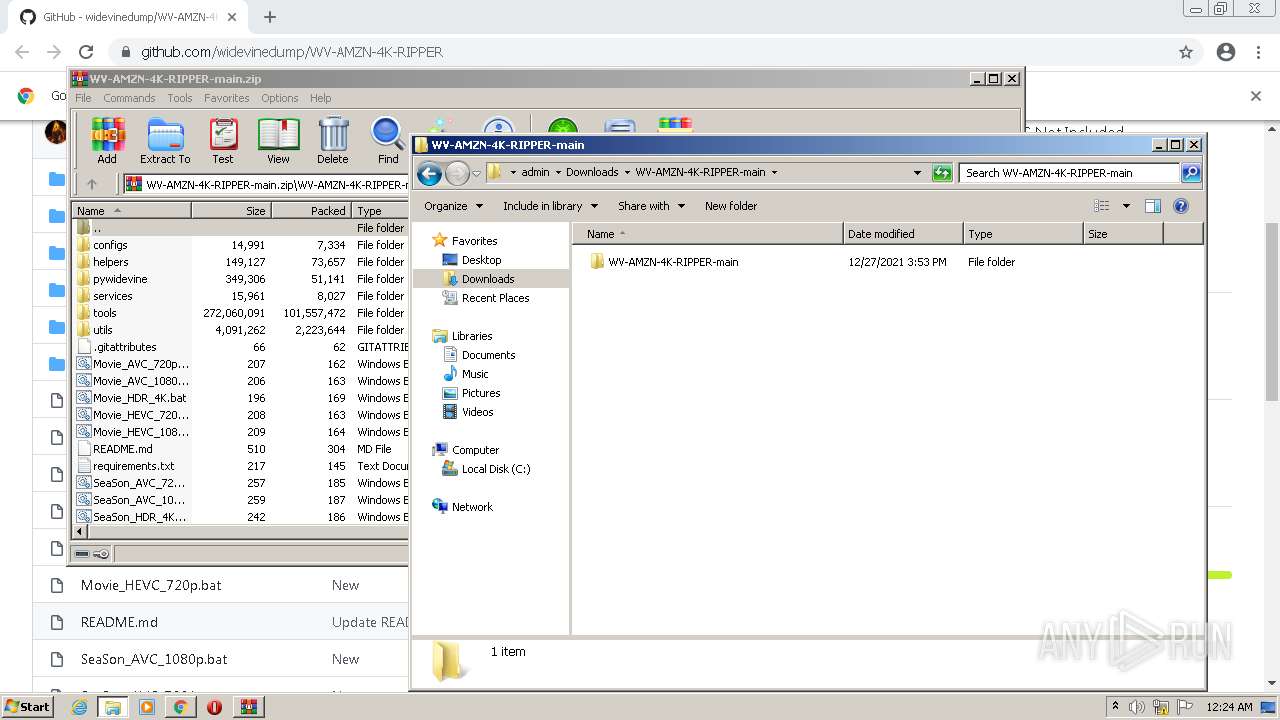Select Downloads in Favorites pane
The height and width of the screenshot is (720, 1280).
[488, 279]
